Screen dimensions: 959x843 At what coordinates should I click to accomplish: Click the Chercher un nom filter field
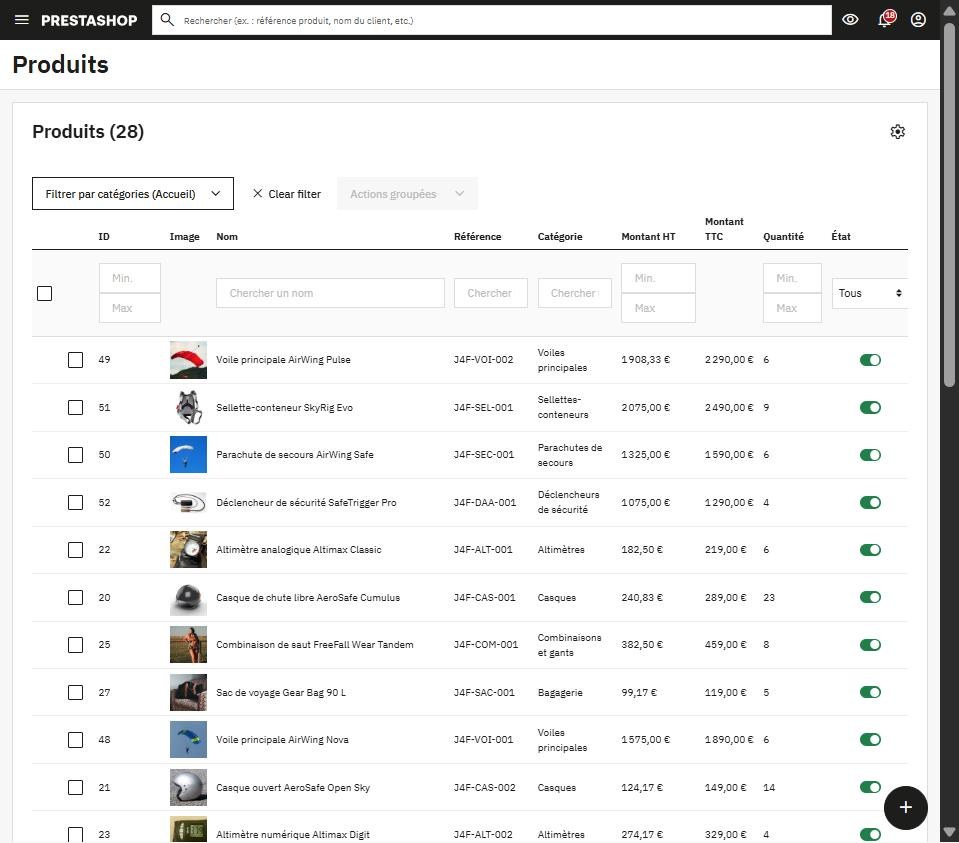(330, 293)
